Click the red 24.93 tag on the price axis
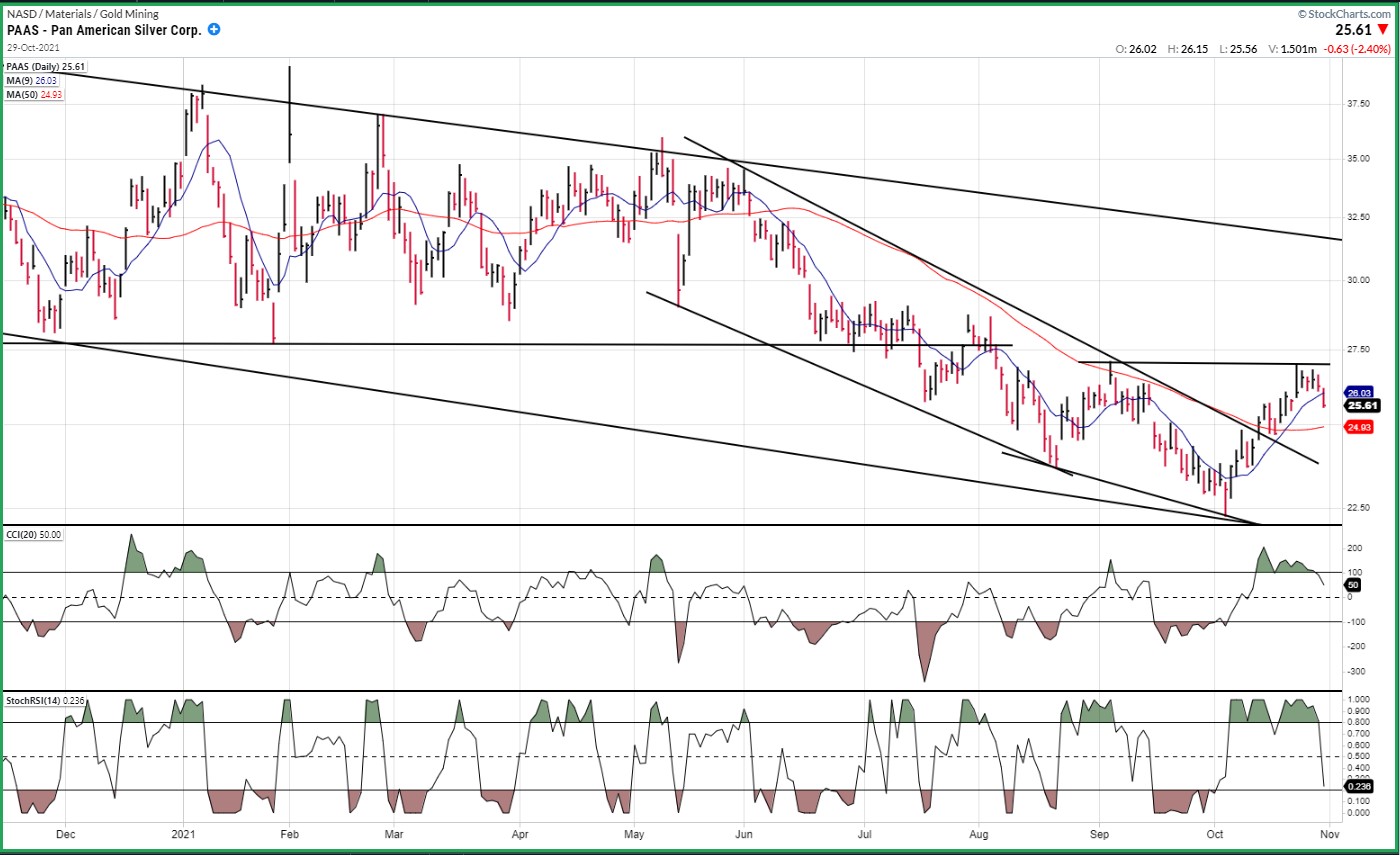Image resolution: width=1400 pixels, height=855 pixels. point(1358,427)
